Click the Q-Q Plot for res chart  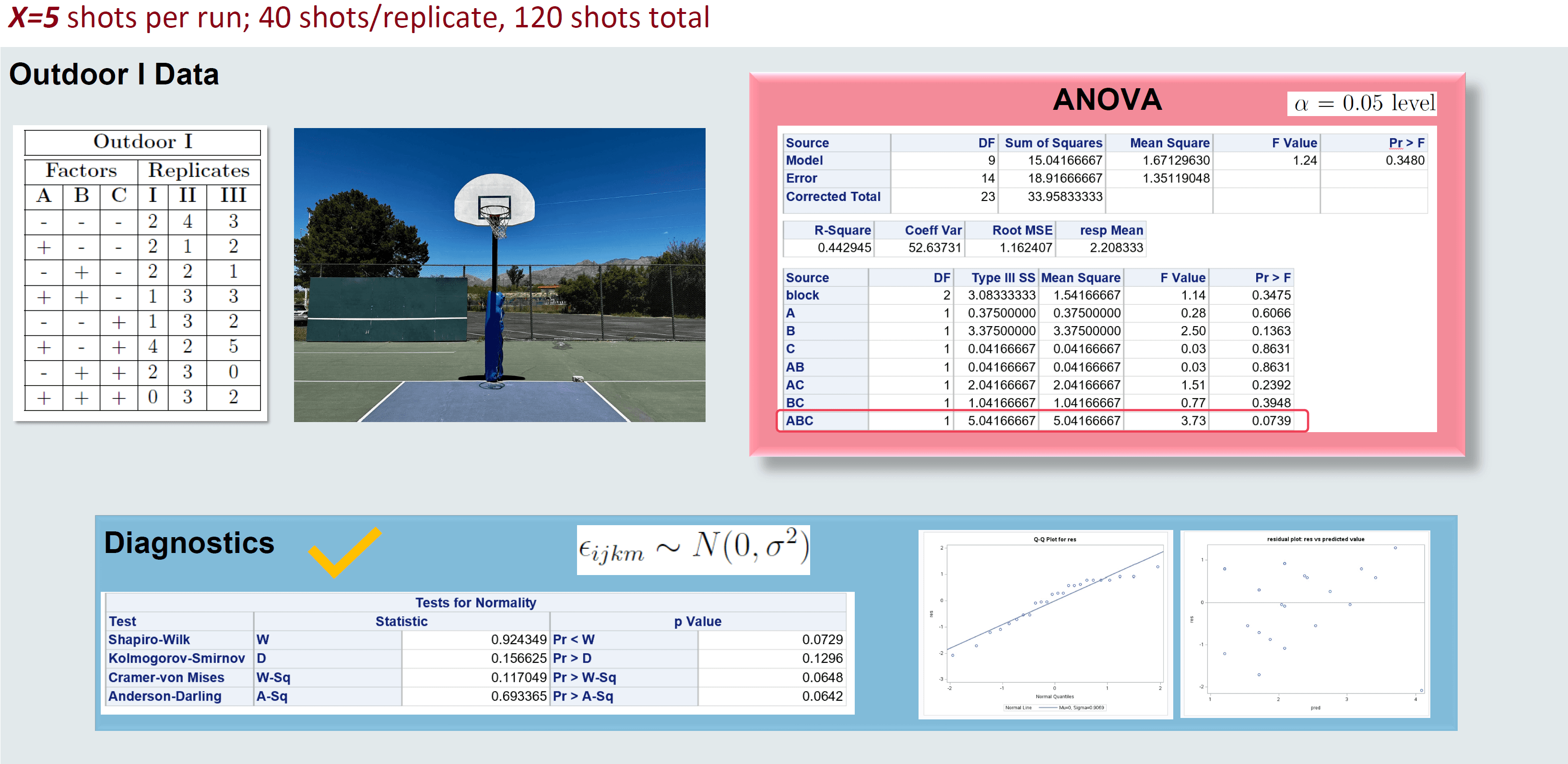click(1045, 624)
